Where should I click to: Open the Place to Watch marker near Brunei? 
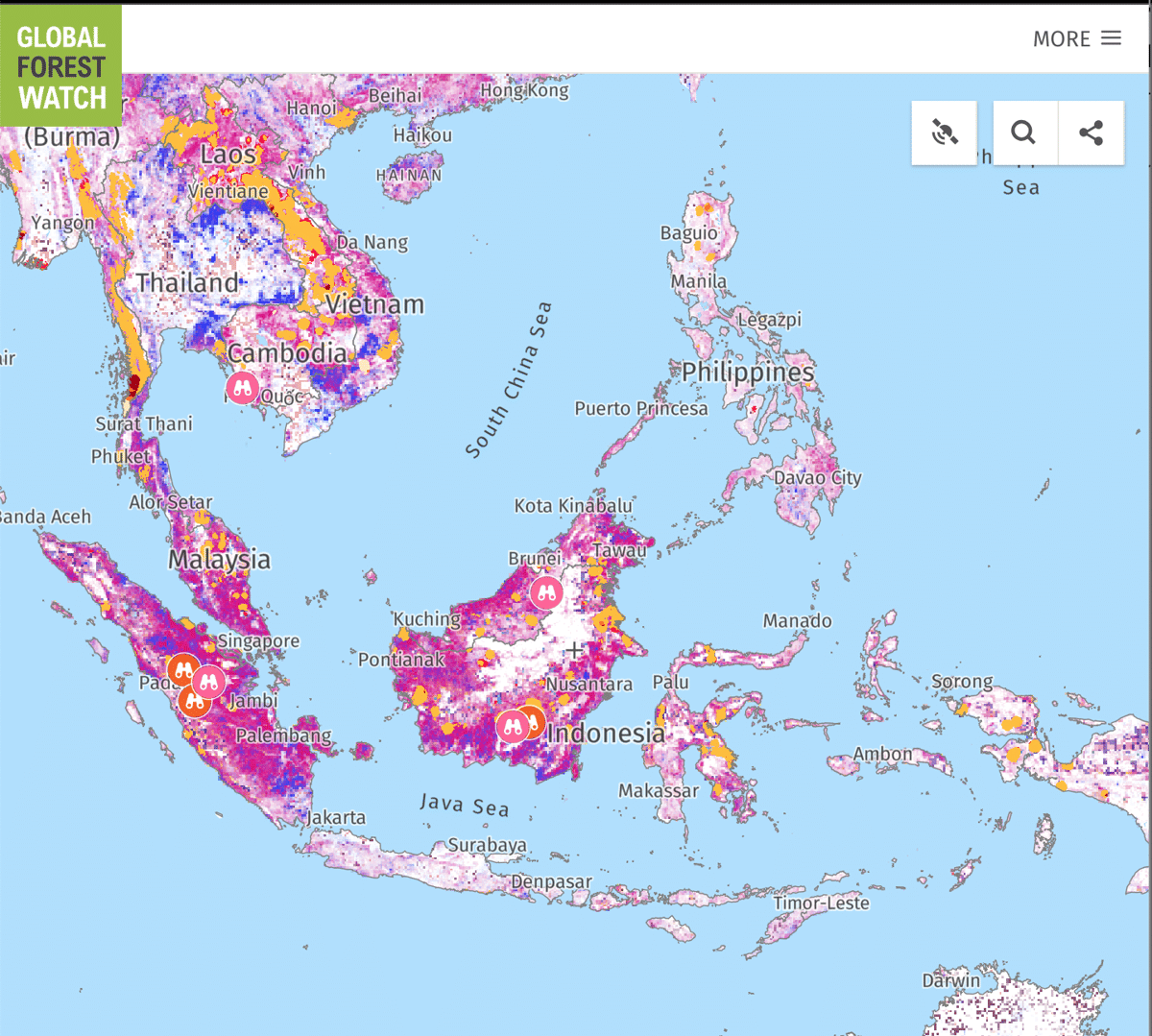[x=545, y=592]
